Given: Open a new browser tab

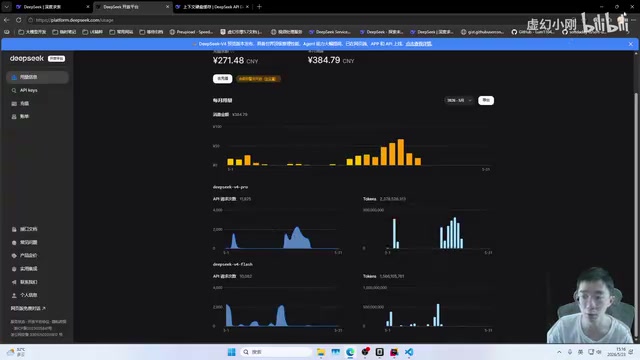Looking at the screenshot, I should click(259, 7).
